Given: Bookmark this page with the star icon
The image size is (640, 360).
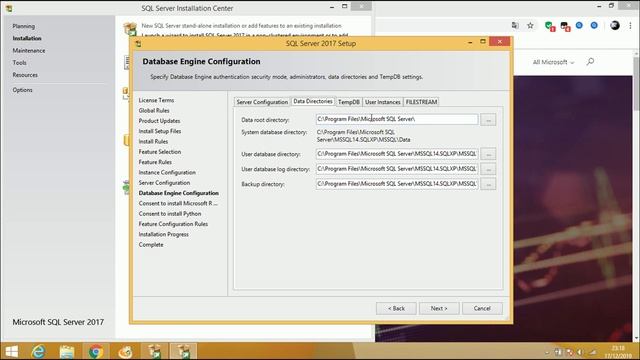Looking at the screenshot, I should point(530,26).
